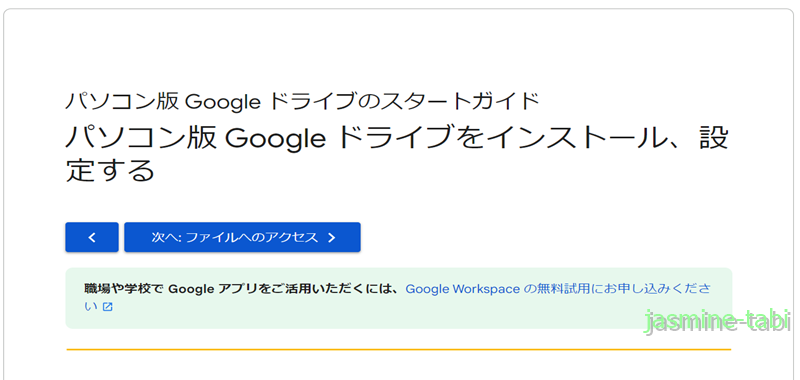Click the word Google in the large heading

tap(275, 140)
